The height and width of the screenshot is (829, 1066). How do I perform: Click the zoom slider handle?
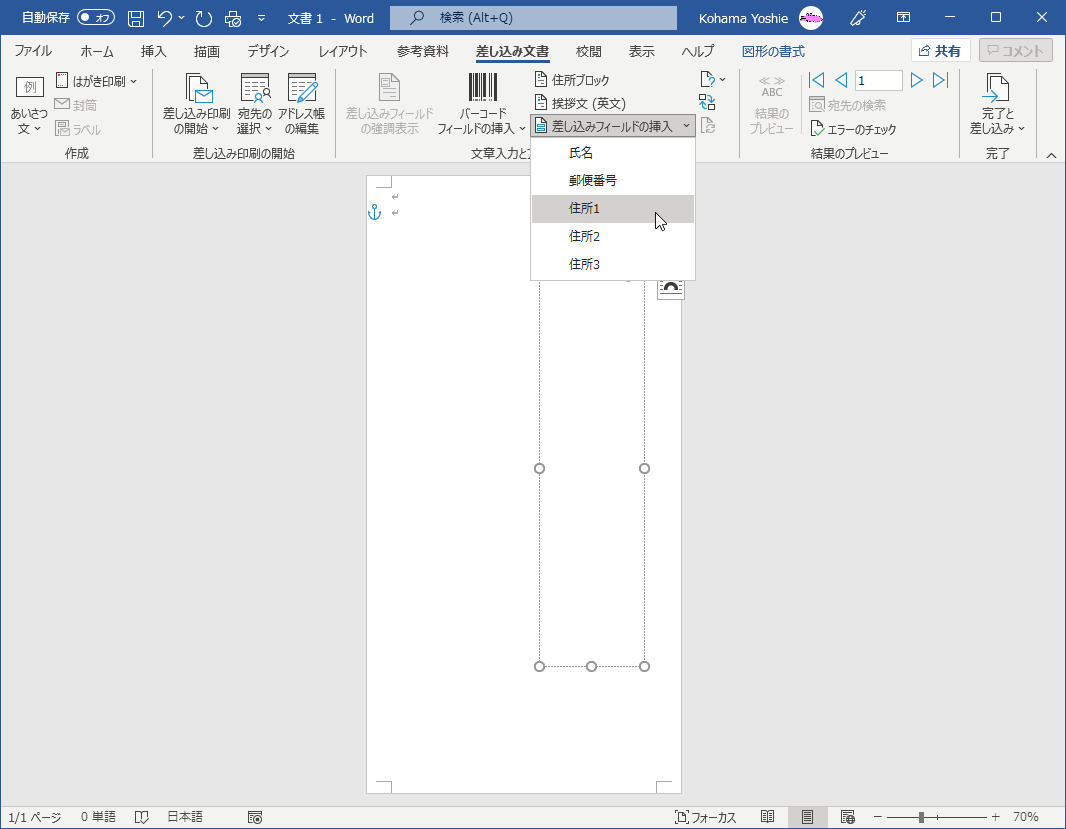921,817
